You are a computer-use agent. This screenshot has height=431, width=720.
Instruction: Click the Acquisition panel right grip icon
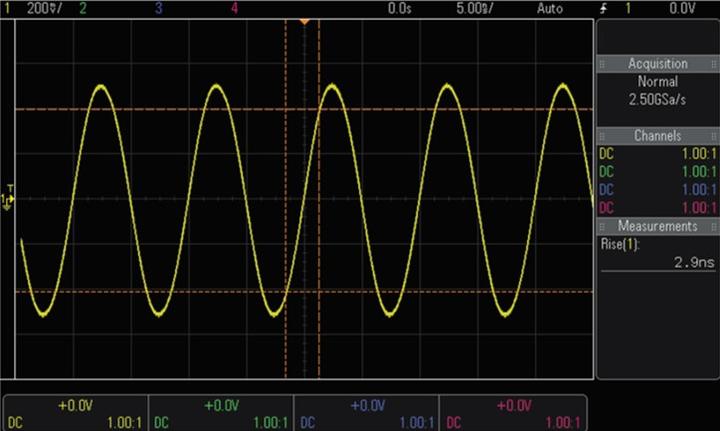[x=713, y=64]
